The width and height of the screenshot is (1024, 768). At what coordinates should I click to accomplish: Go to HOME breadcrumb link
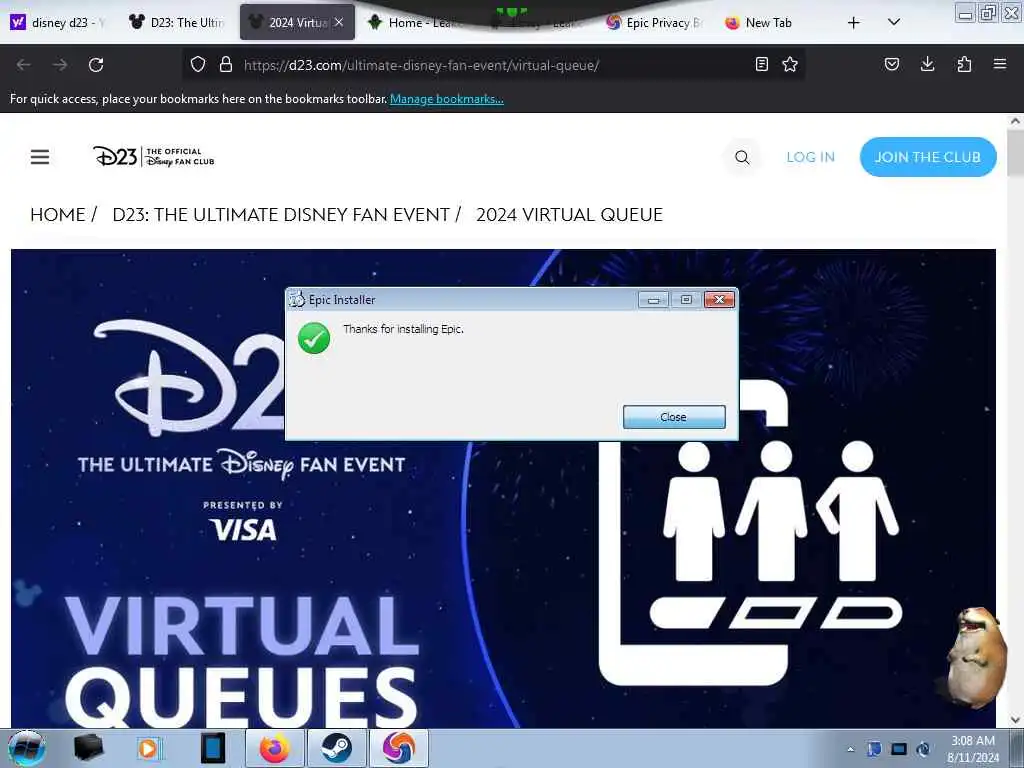point(57,215)
